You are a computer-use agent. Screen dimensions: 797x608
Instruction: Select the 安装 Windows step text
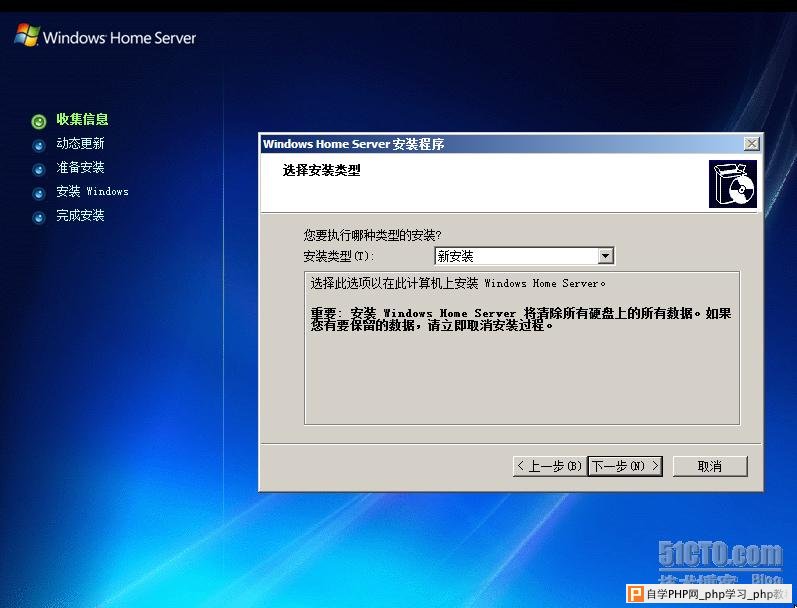(x=92, y=191)
